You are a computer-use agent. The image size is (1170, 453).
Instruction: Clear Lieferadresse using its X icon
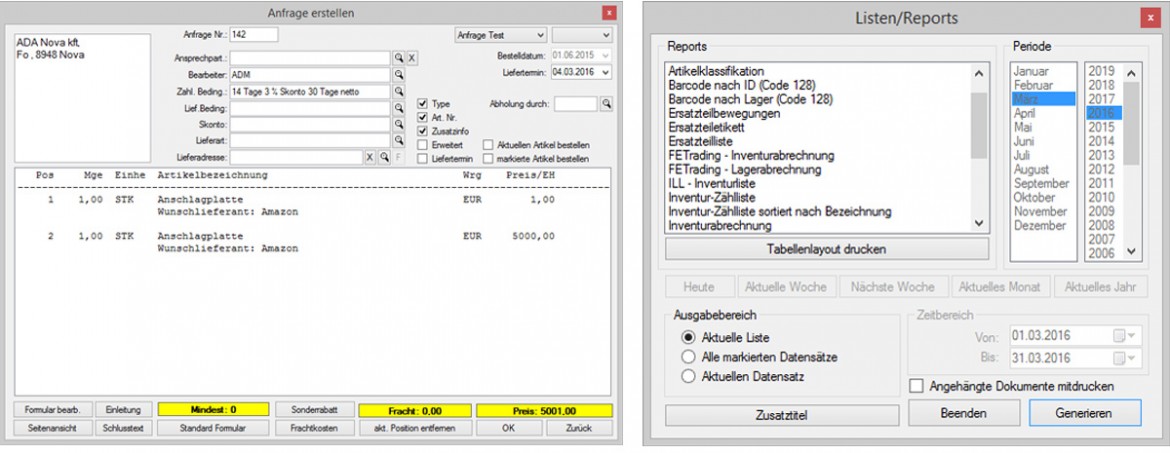point(369,158)
